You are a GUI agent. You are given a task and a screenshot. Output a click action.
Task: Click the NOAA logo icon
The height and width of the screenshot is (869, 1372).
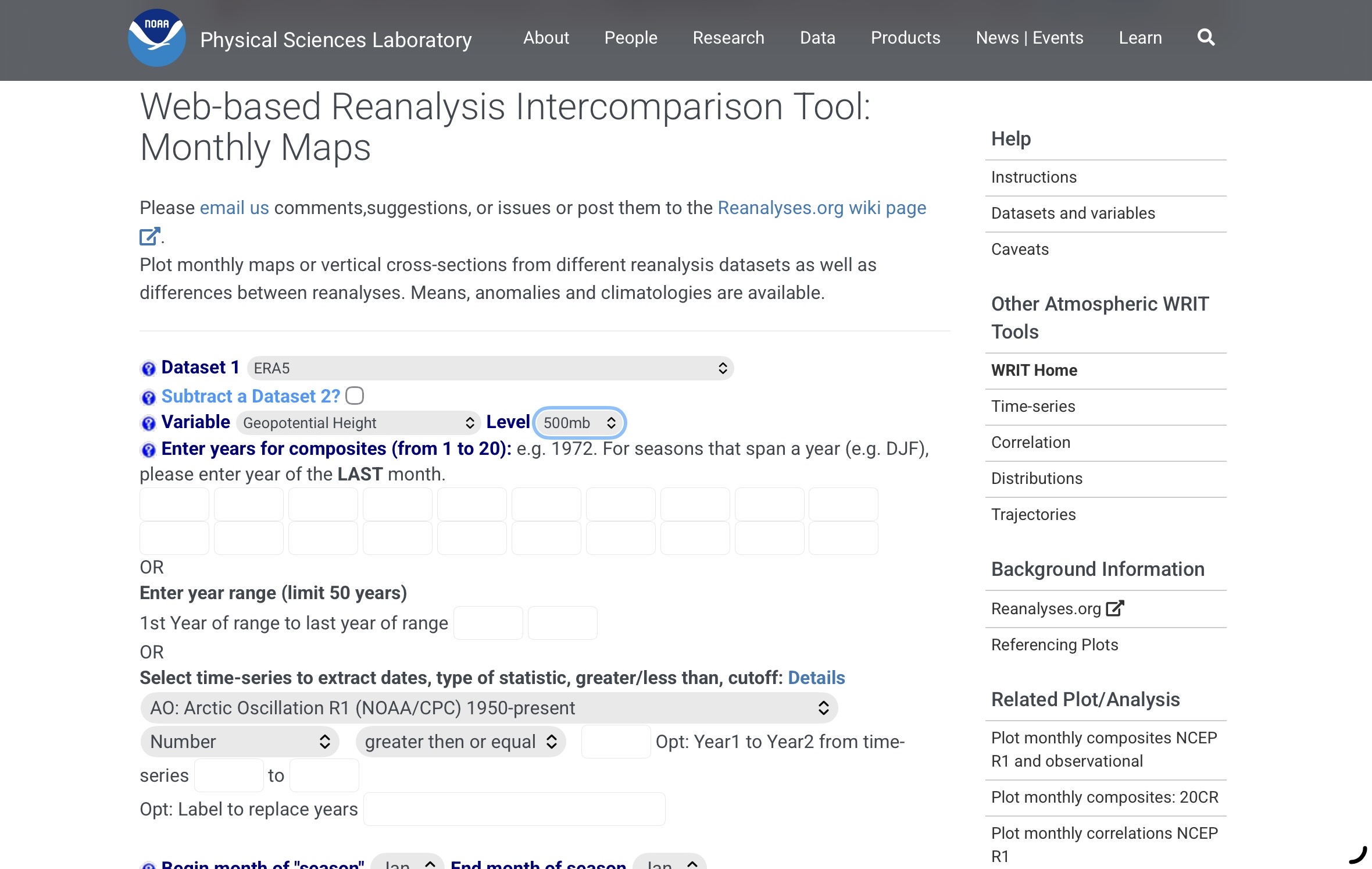[x=156, y=38]
